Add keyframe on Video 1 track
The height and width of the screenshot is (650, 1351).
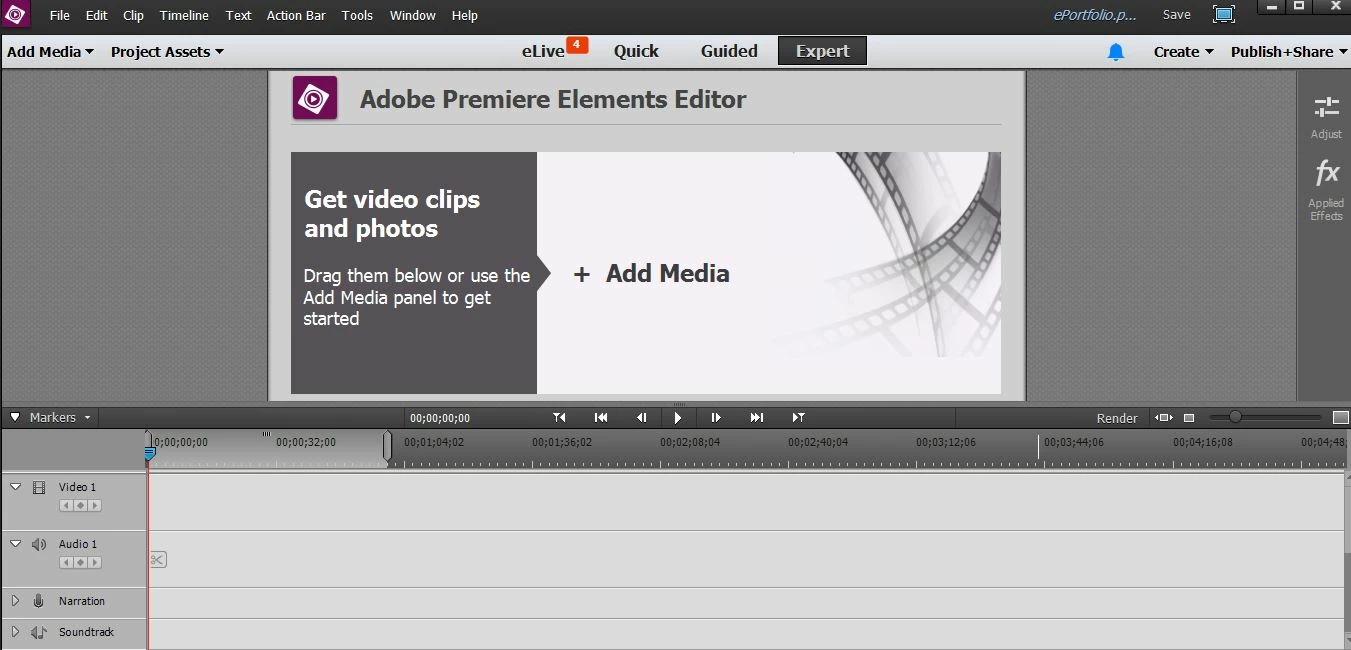tap(80, 506)
